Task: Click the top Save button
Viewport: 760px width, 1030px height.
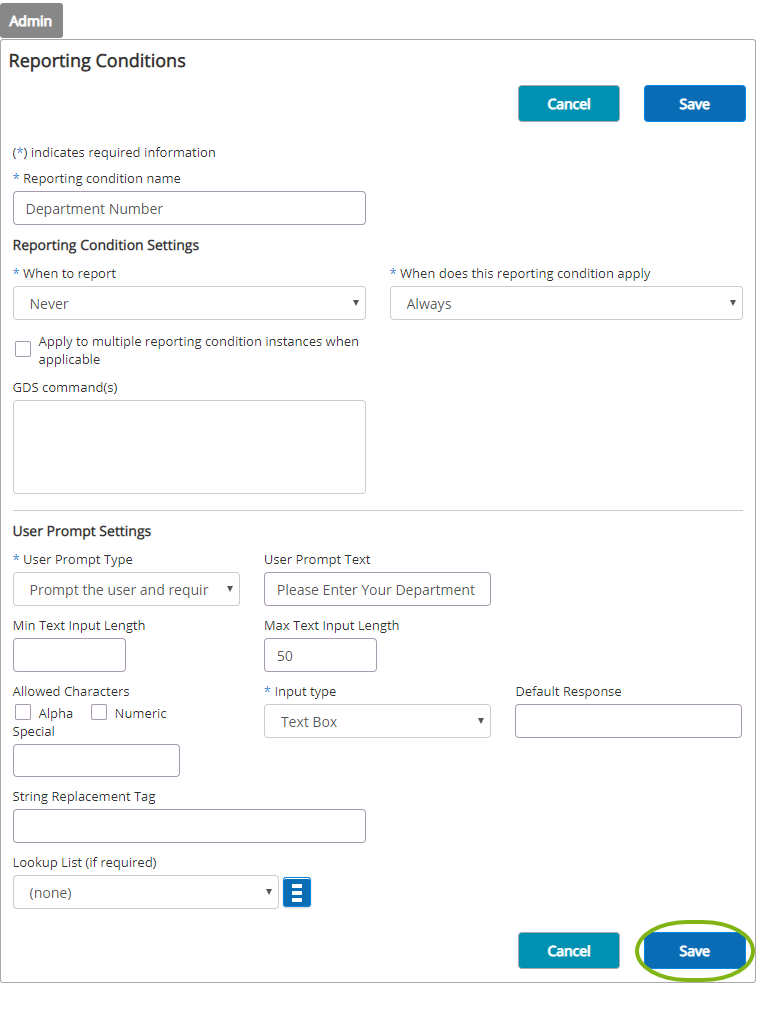Action: coord(694,104)
